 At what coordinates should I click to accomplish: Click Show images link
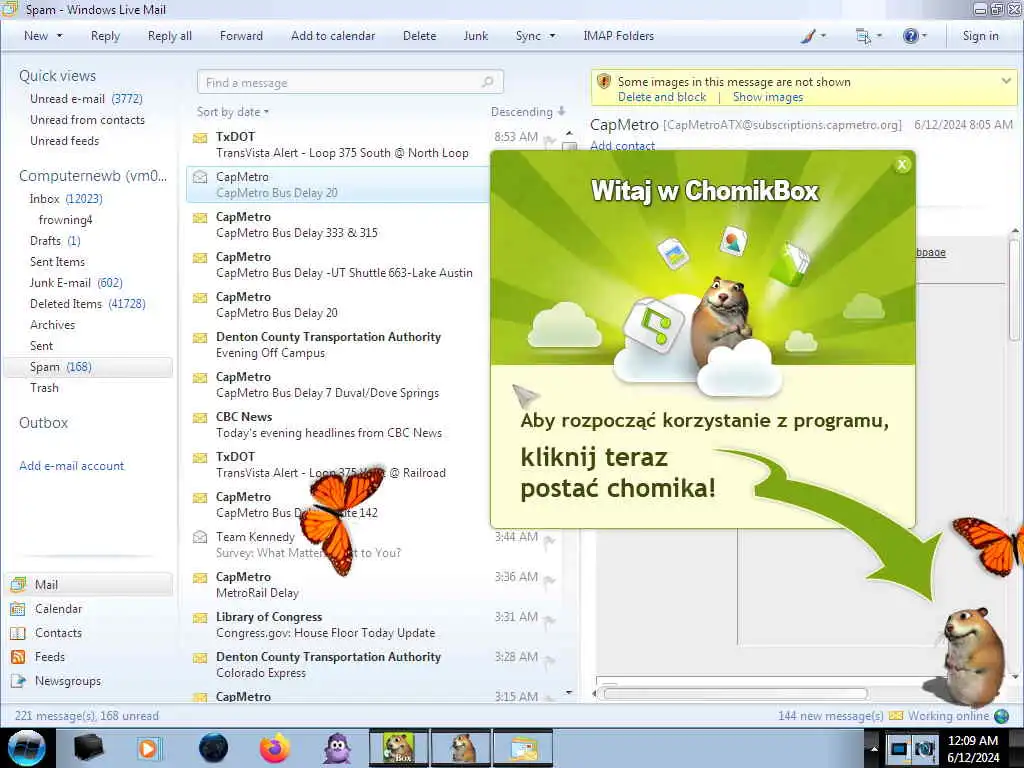pos(768,97)
